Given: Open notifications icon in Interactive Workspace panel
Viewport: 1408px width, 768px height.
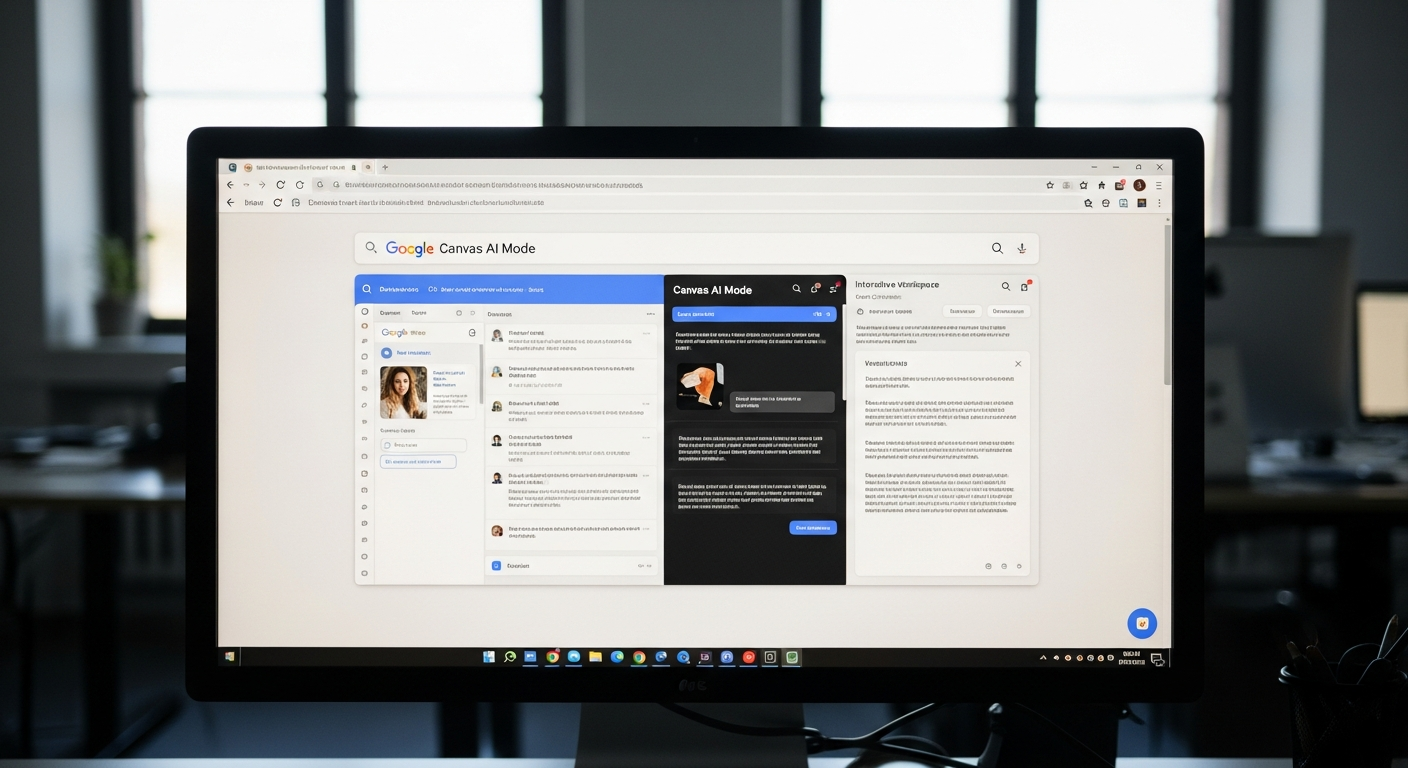Looking at the screenshot, I should pyautogui.click(x=1024, y=287).
